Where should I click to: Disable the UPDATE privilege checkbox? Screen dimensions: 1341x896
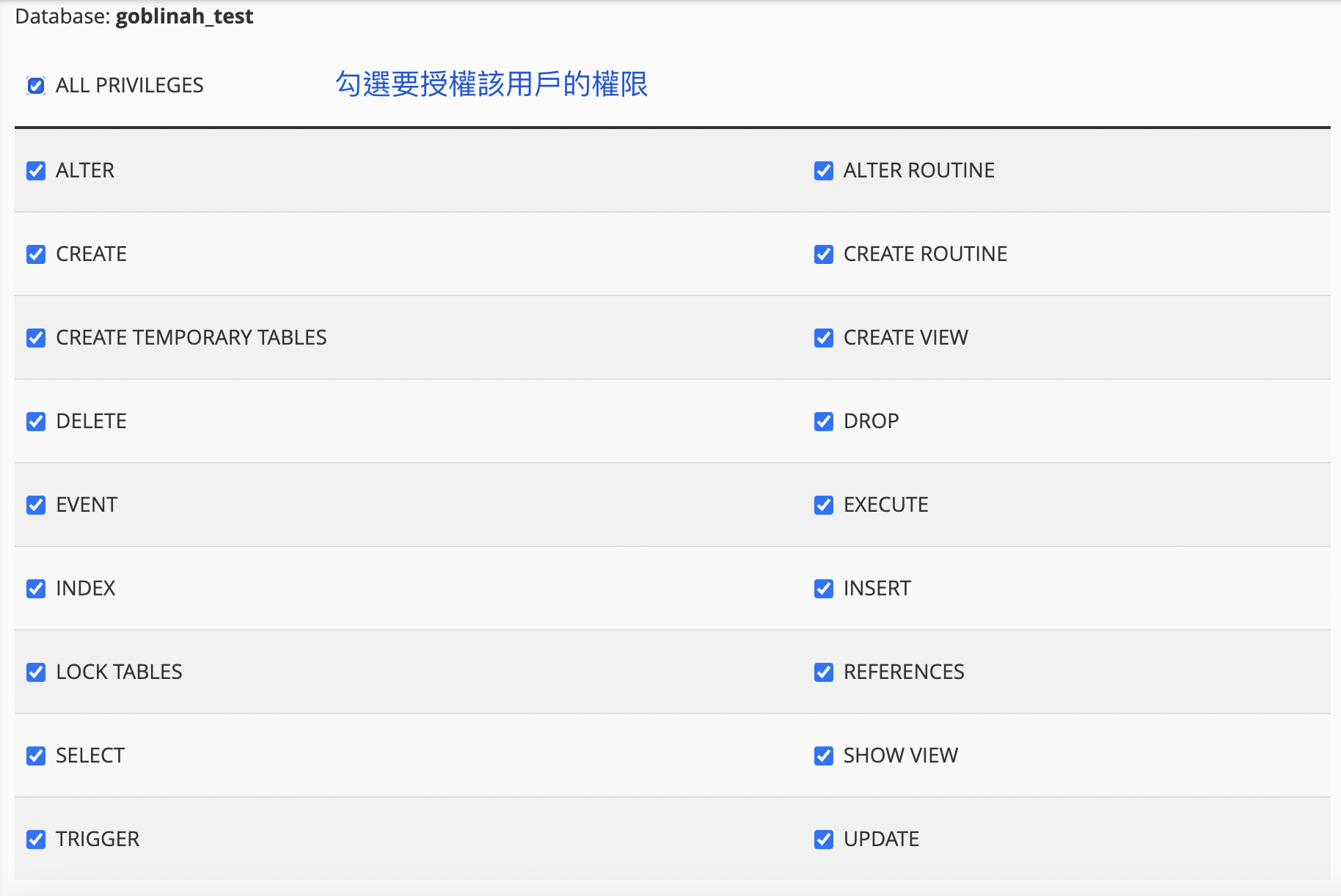[x=822, y=840]
